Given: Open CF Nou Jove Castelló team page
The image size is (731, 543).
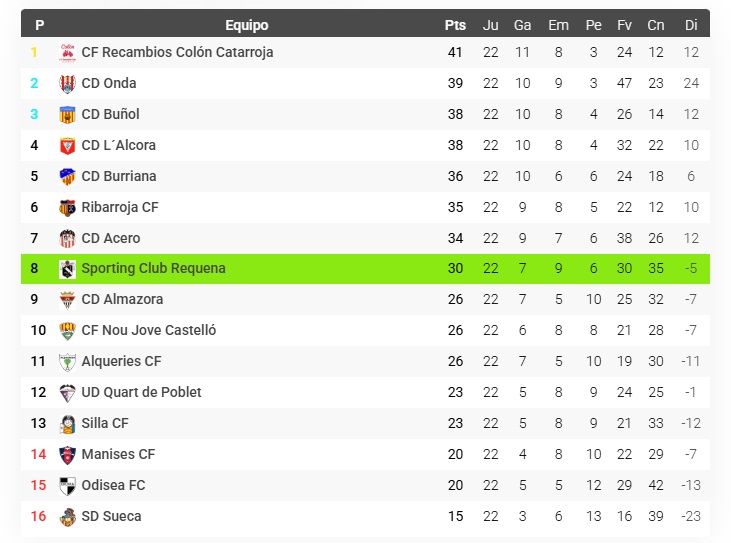Looking at the screenshot, I should pos(148,330).
